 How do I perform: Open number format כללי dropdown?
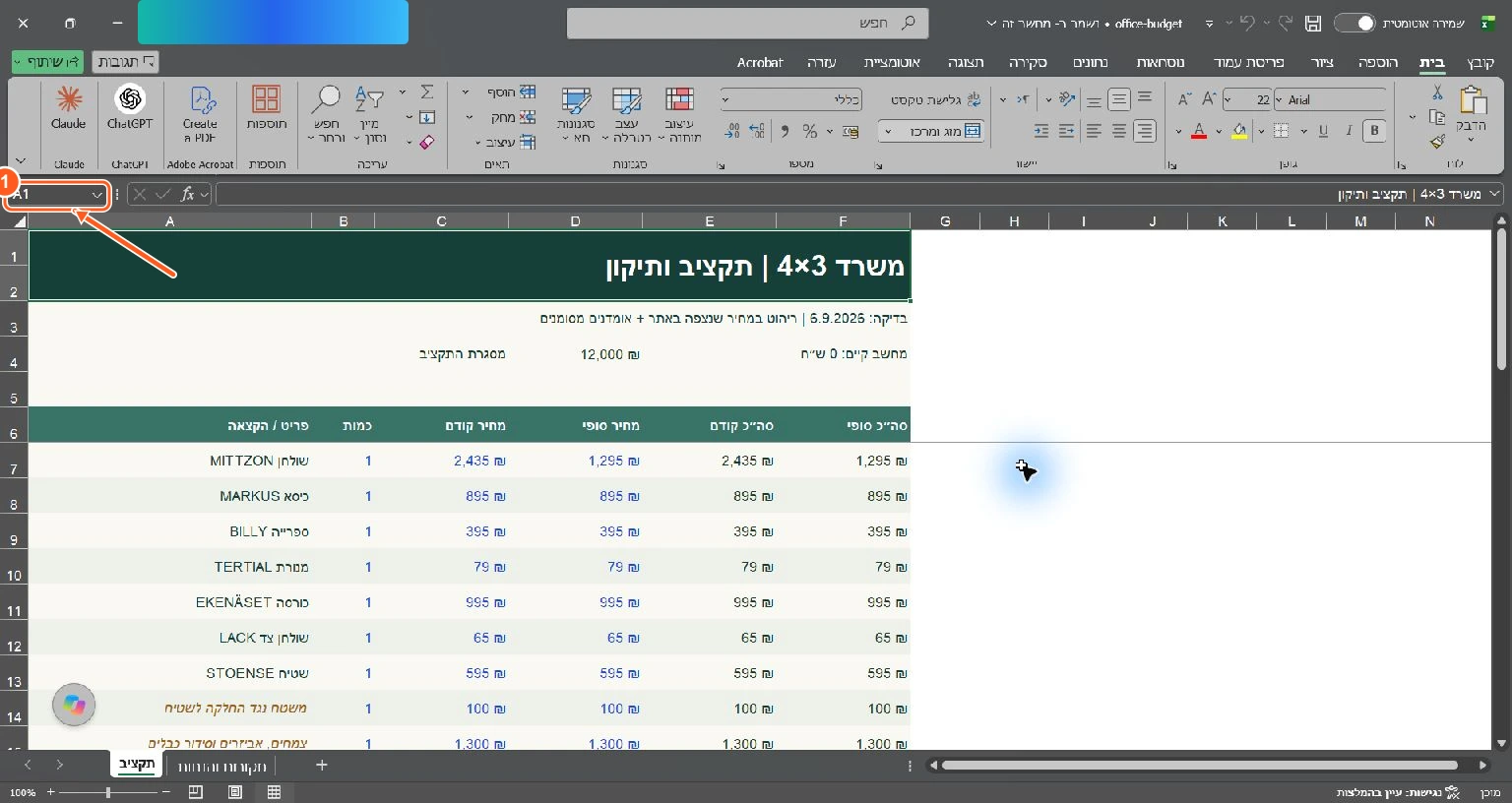726,99
